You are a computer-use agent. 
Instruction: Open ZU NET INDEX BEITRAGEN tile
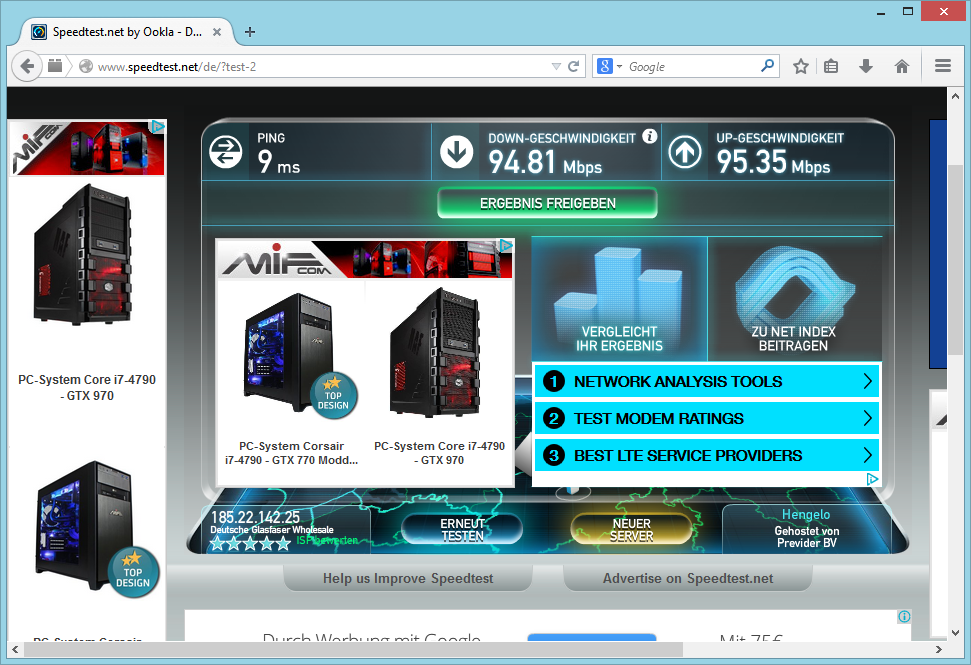coord(795,299)
